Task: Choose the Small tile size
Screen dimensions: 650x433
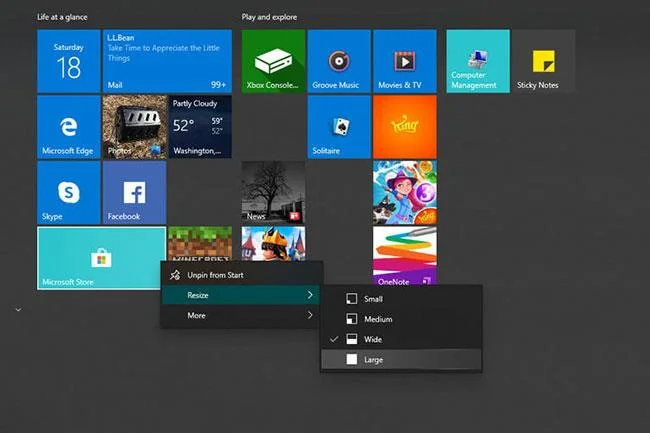Action: click(401, 299)
